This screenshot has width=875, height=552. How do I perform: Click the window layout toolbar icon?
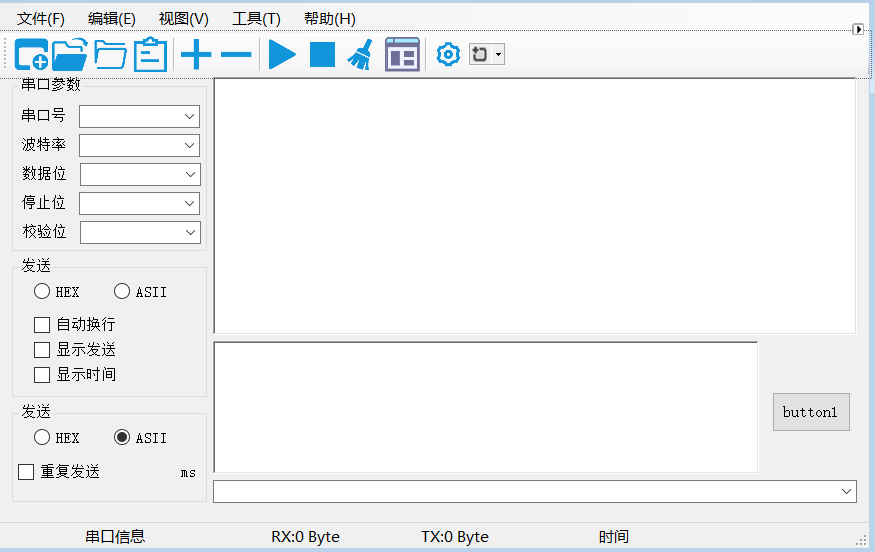pos(402,55)
